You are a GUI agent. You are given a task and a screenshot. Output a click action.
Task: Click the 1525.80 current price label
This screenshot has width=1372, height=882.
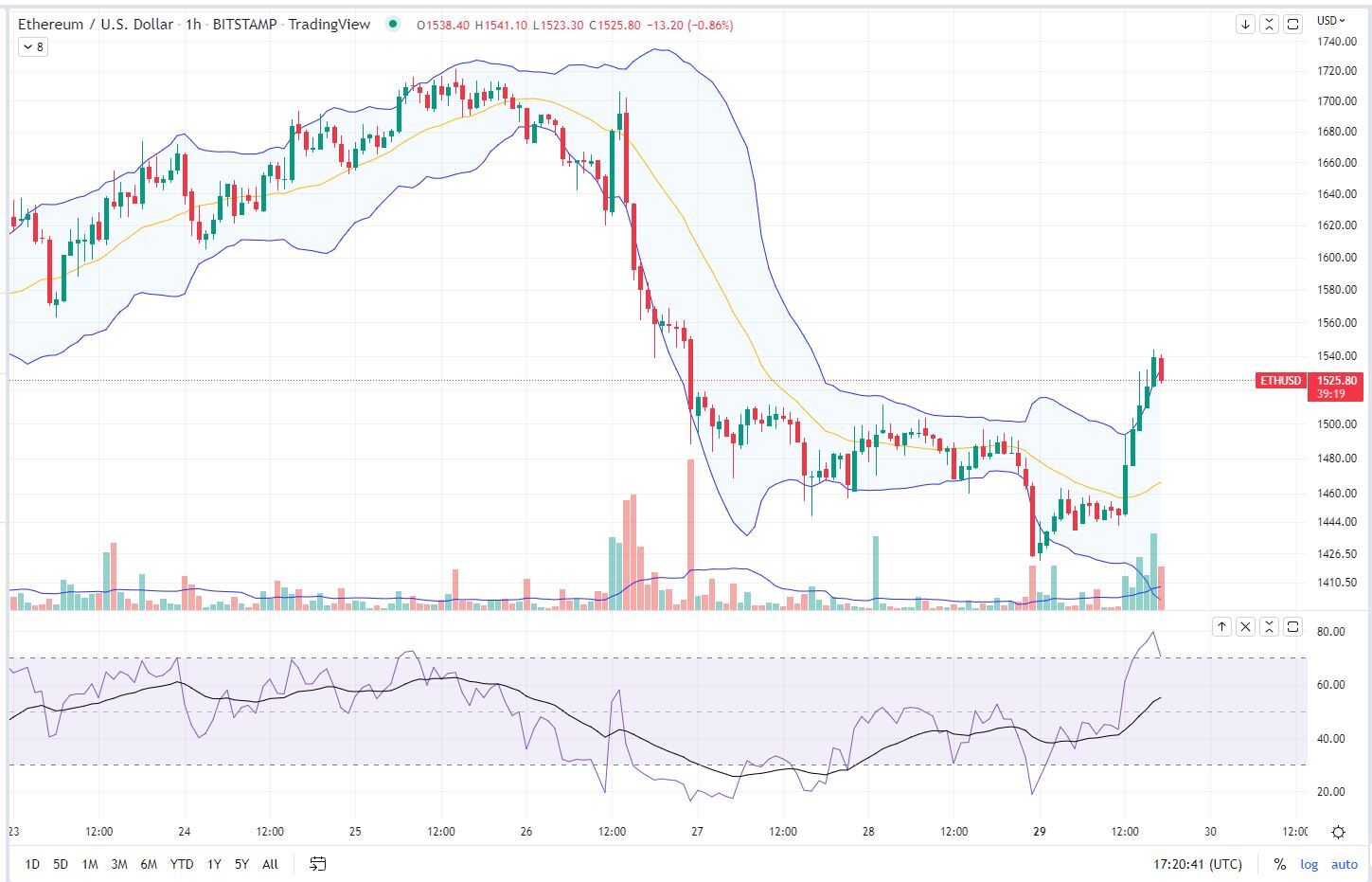point(1337,381)
